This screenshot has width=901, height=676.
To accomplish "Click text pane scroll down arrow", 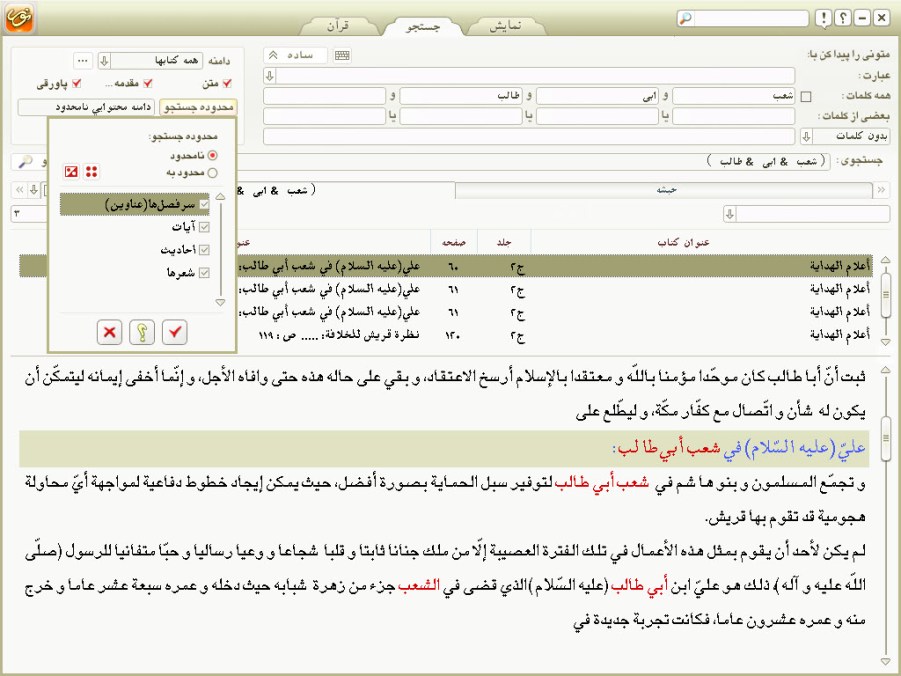I will click(886, 662).
